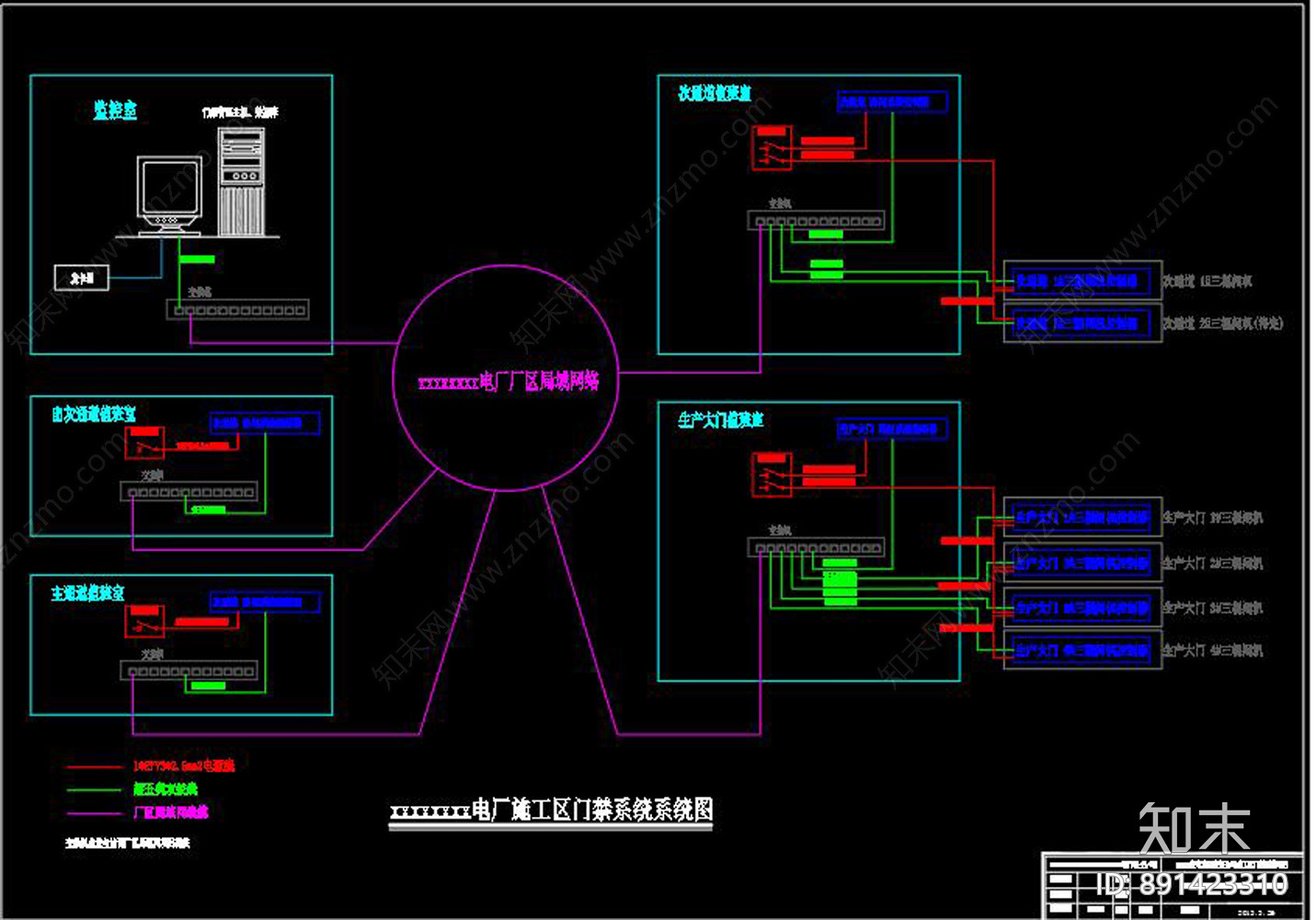Click the 知末 logo
This screenshot has height=920, width=1316.
(x=1194, y=828)
